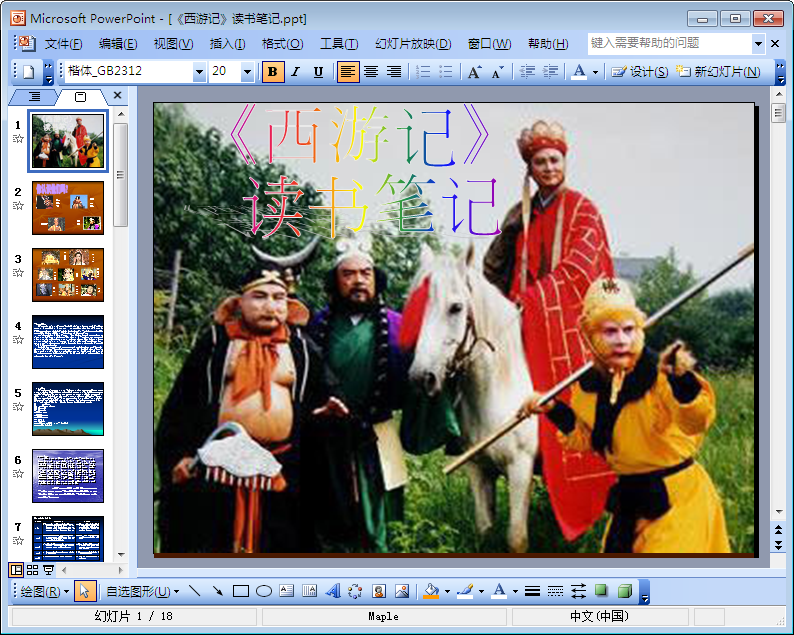794x635 pixels.
Task: Click the 设计 (Design) button
Action: pyautogui.click(x=640, y=72)
